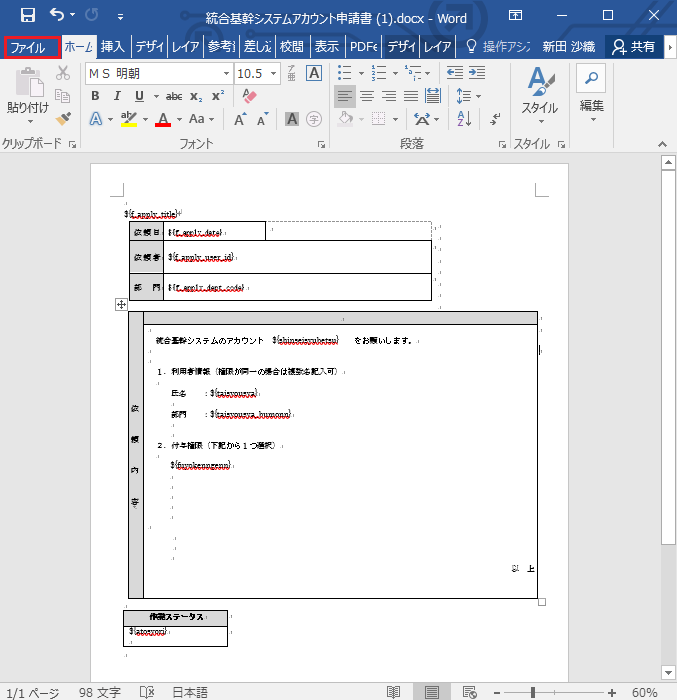Activate the Format Painter brush
Screen dimensions: 677x700
63,118
